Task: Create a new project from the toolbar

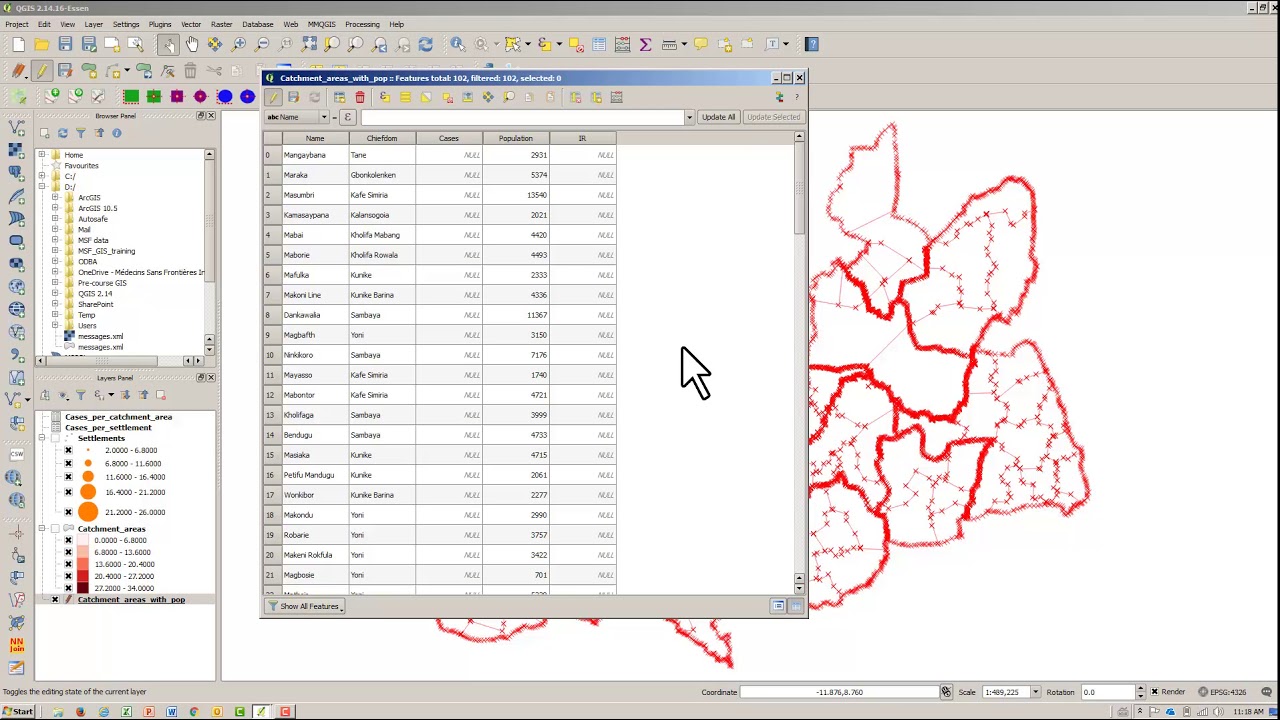Action: pyautogui.click(x=18, y=44)
